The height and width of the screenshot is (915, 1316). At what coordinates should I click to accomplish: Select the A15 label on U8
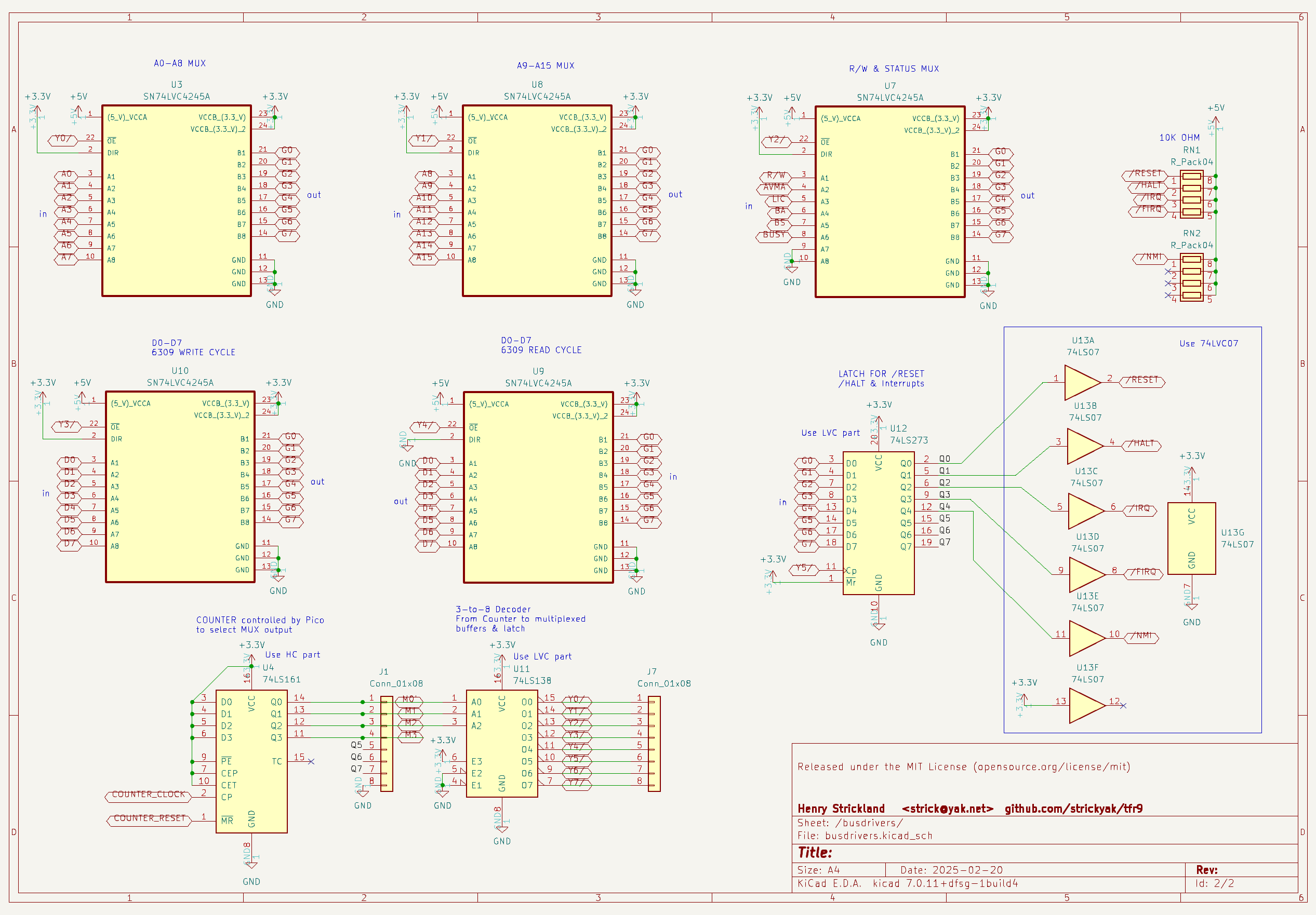point(424,260)
